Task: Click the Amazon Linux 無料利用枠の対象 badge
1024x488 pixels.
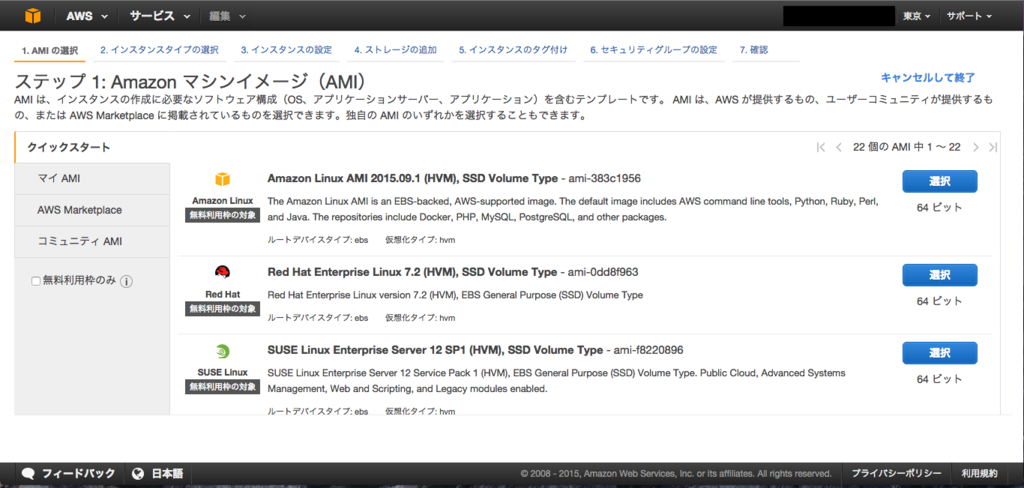Action: (x=223, y=216)
